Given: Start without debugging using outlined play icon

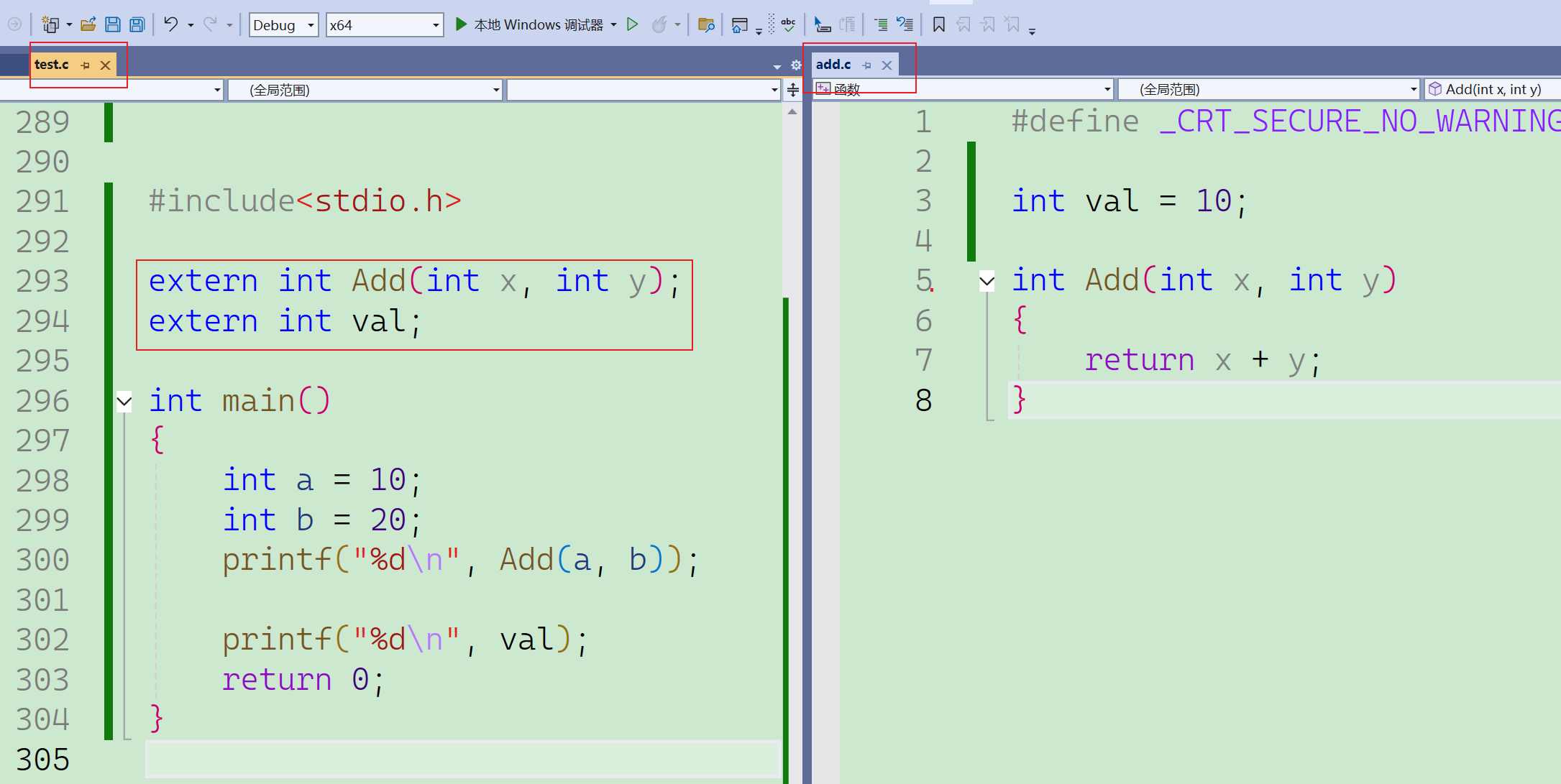Looking at the screenshot, I should pyautogui.click(x=633, y=24).
